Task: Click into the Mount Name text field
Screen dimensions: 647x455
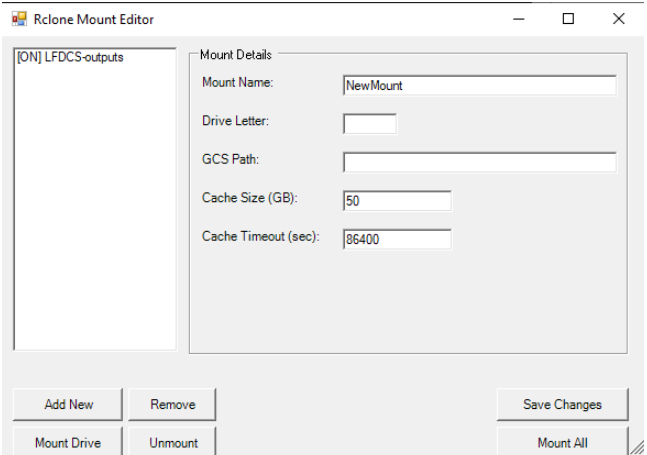Action: tap(479, 86)
